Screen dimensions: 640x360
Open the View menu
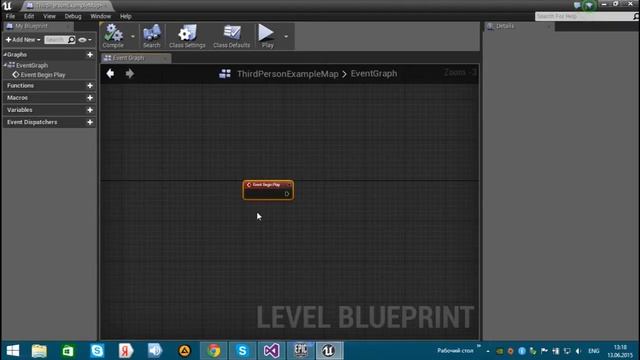tap(49, 16)
